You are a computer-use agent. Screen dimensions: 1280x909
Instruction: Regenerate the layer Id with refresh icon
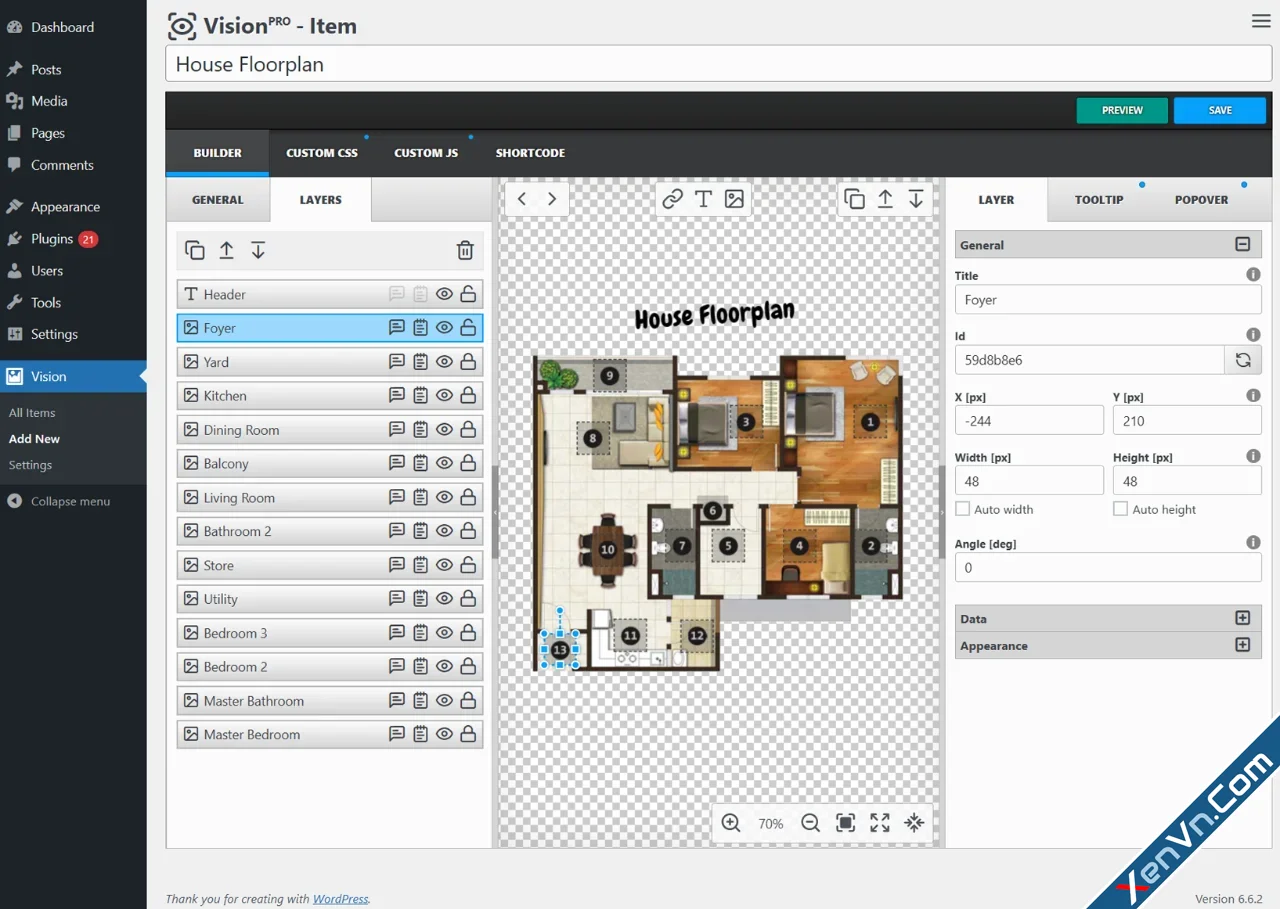(1243, 360)
